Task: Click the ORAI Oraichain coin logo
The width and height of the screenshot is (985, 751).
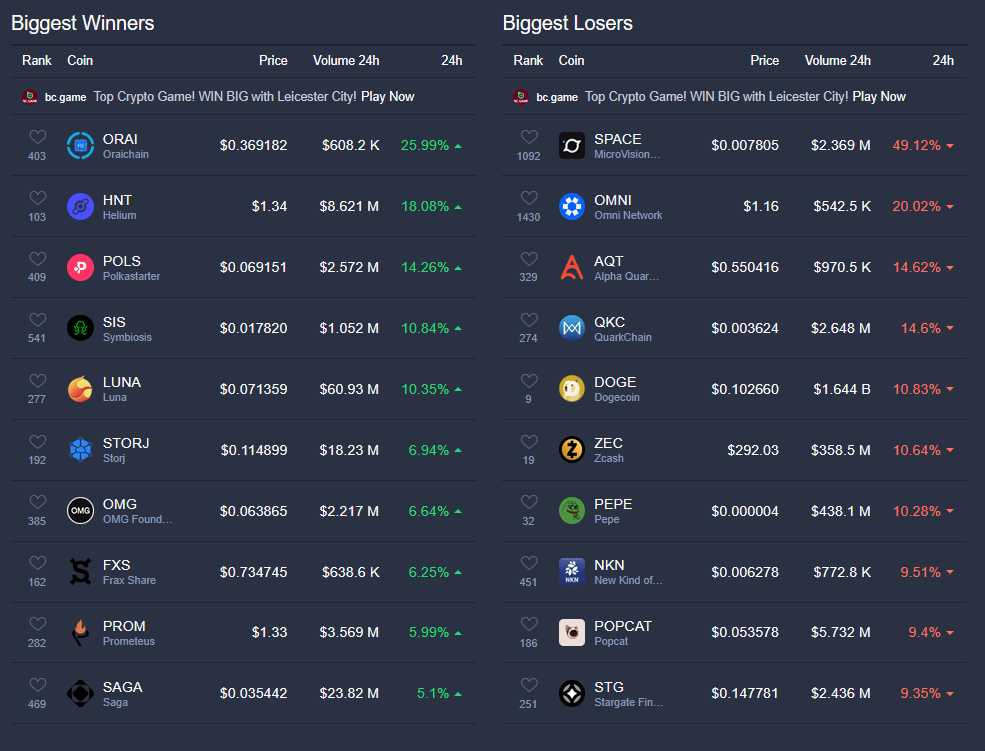Action: click(x=80, y=146)
